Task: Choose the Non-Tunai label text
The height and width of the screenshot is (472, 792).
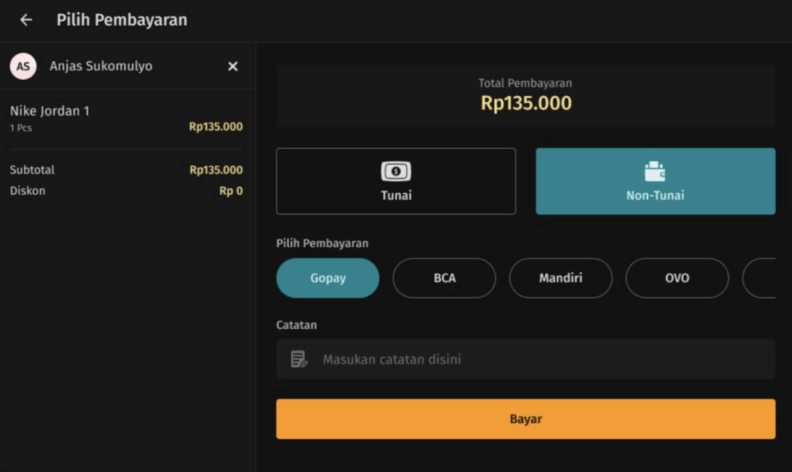Action: click(655, 196)
